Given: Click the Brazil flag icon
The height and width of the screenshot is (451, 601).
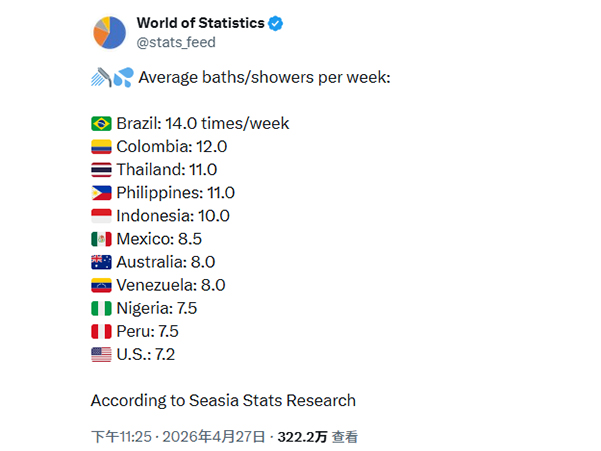Looking at the screenshot, I should pyautogui.click(x=101, y=124).
